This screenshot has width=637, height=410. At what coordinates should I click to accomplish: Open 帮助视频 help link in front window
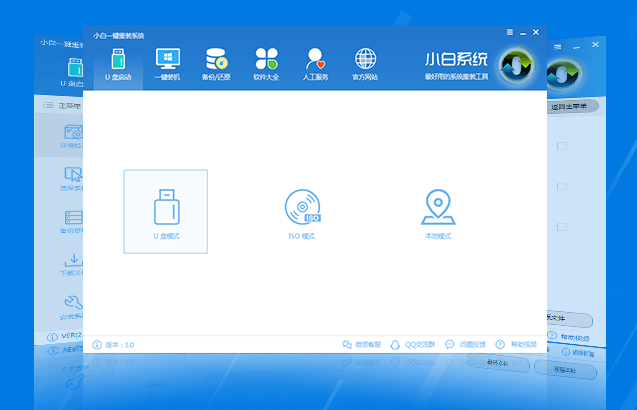[516, 345]
